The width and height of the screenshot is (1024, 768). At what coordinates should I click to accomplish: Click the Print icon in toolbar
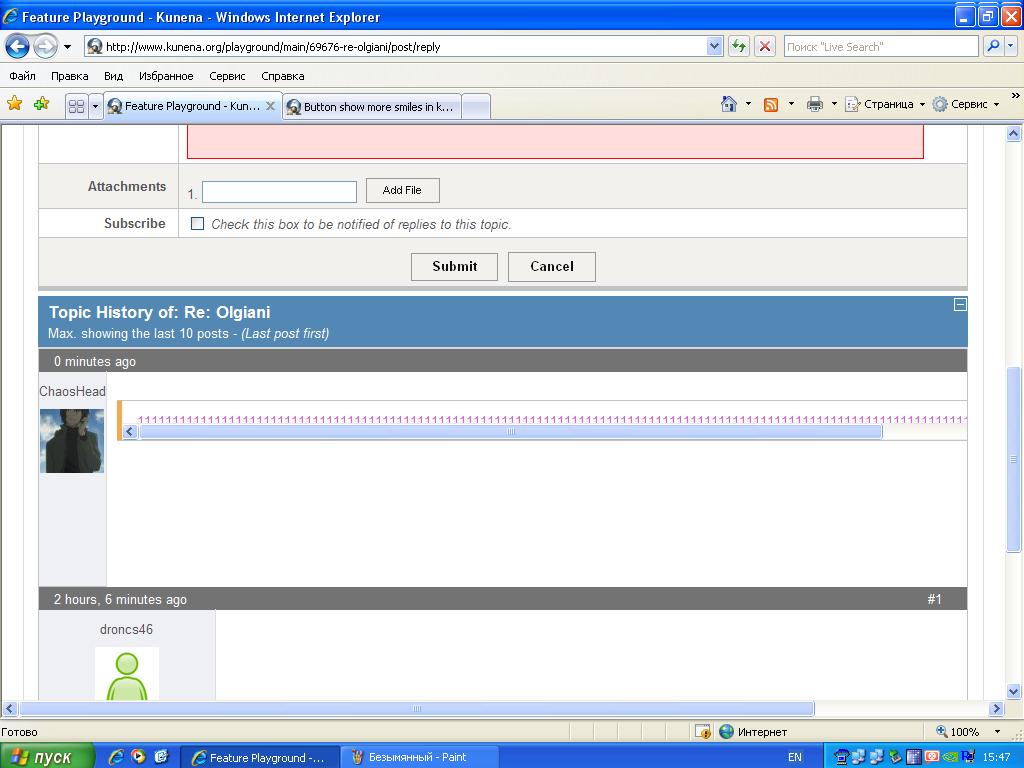point(815,104)
